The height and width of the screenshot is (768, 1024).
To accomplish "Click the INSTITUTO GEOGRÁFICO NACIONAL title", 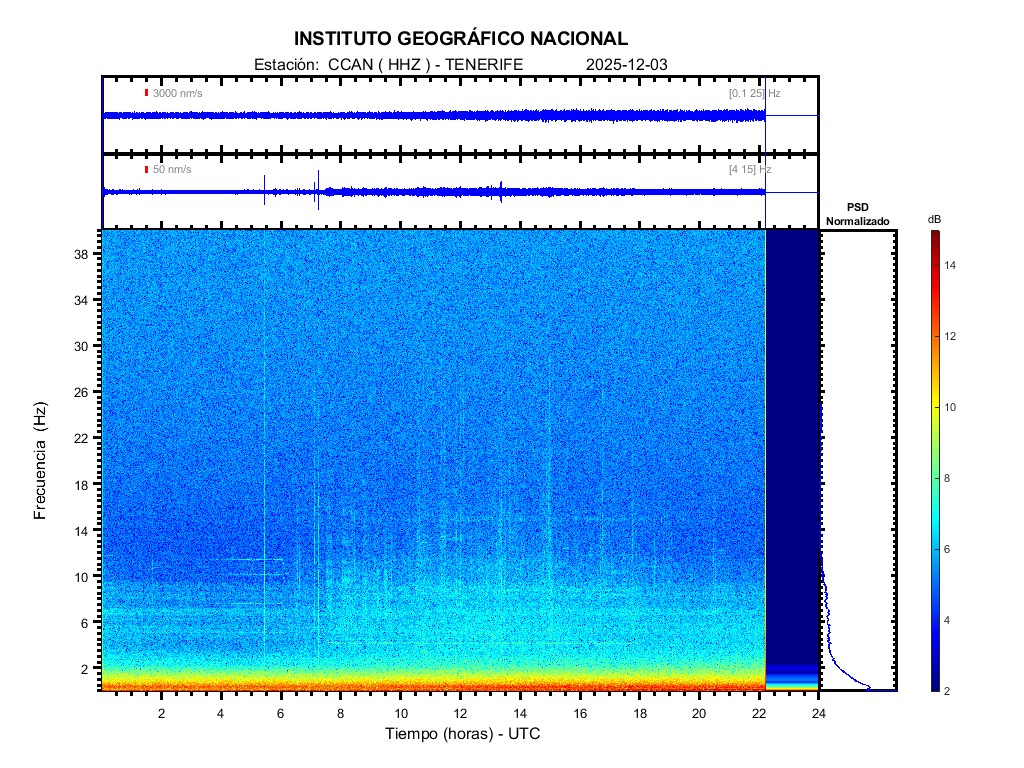I will [x=461, y=39].
